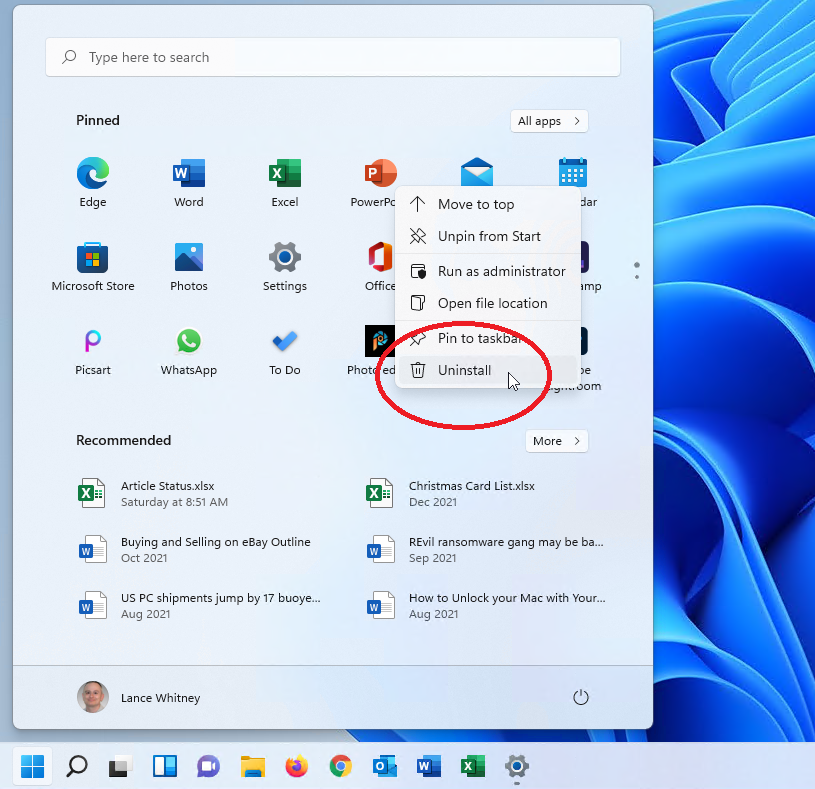815x789 pixels.
Task: Open Outlook from the taskbar
Action: click(x=385, y=766)
